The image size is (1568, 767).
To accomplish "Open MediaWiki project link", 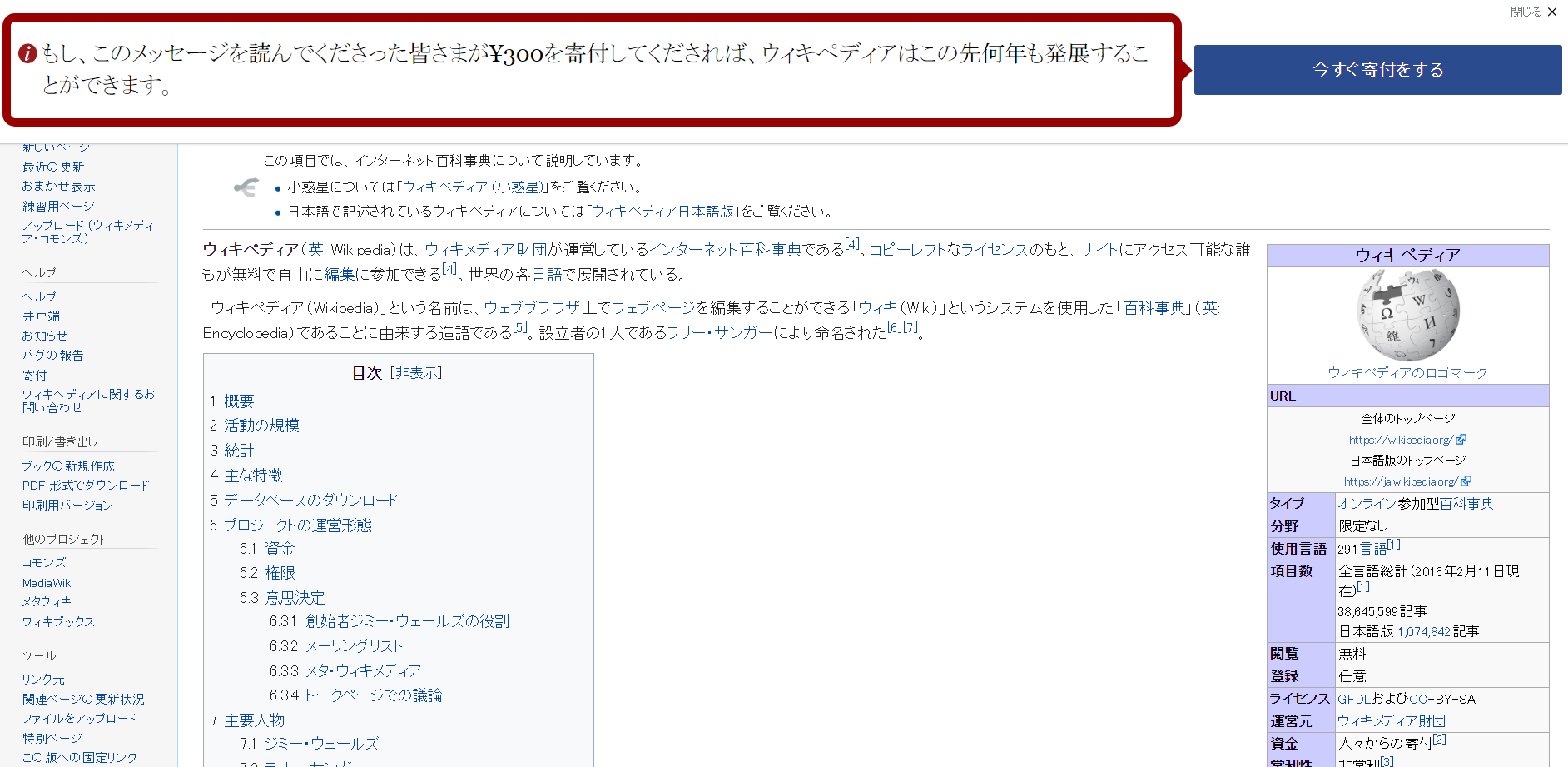I will pos(47,583).
